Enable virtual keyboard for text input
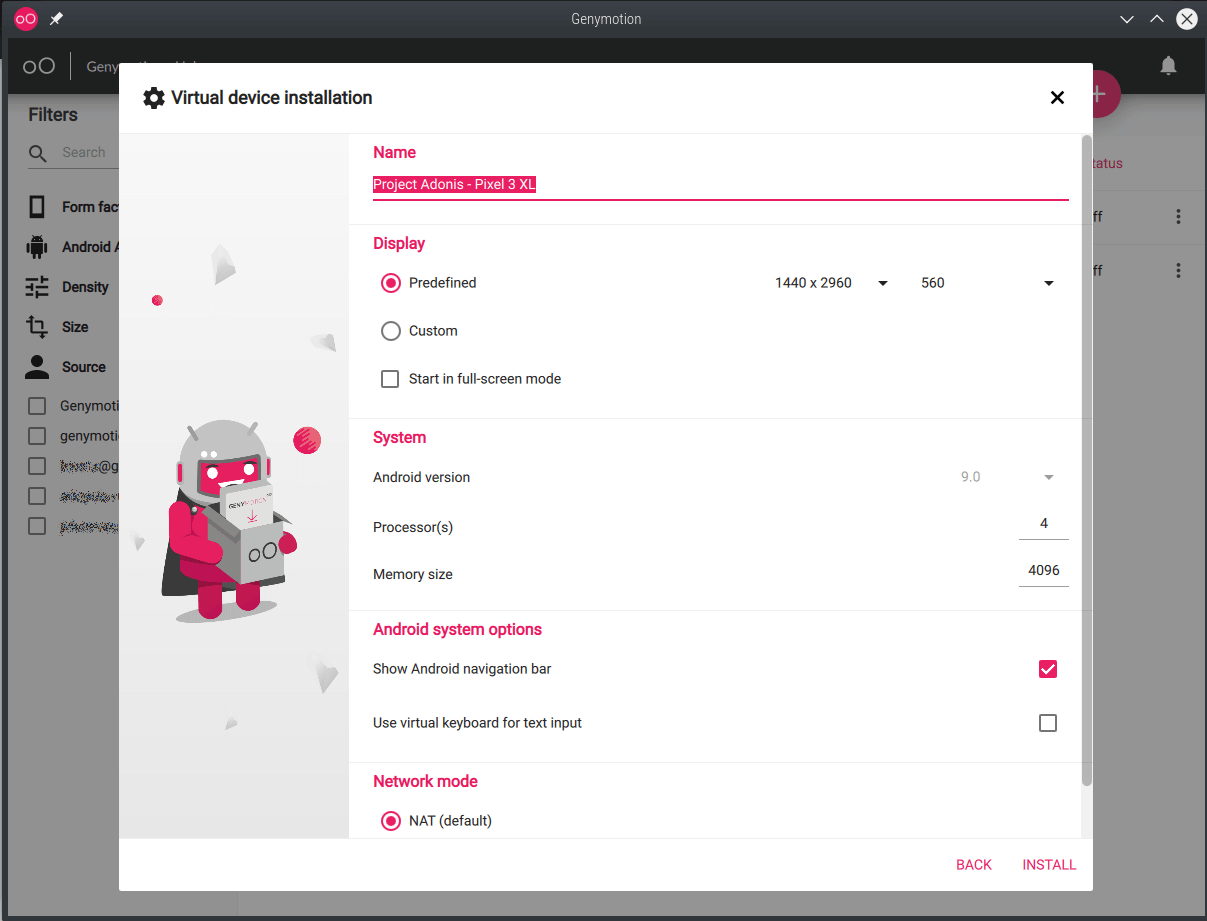The height and width of the screenshot is (921, 1207). (x=1047, y=723)
